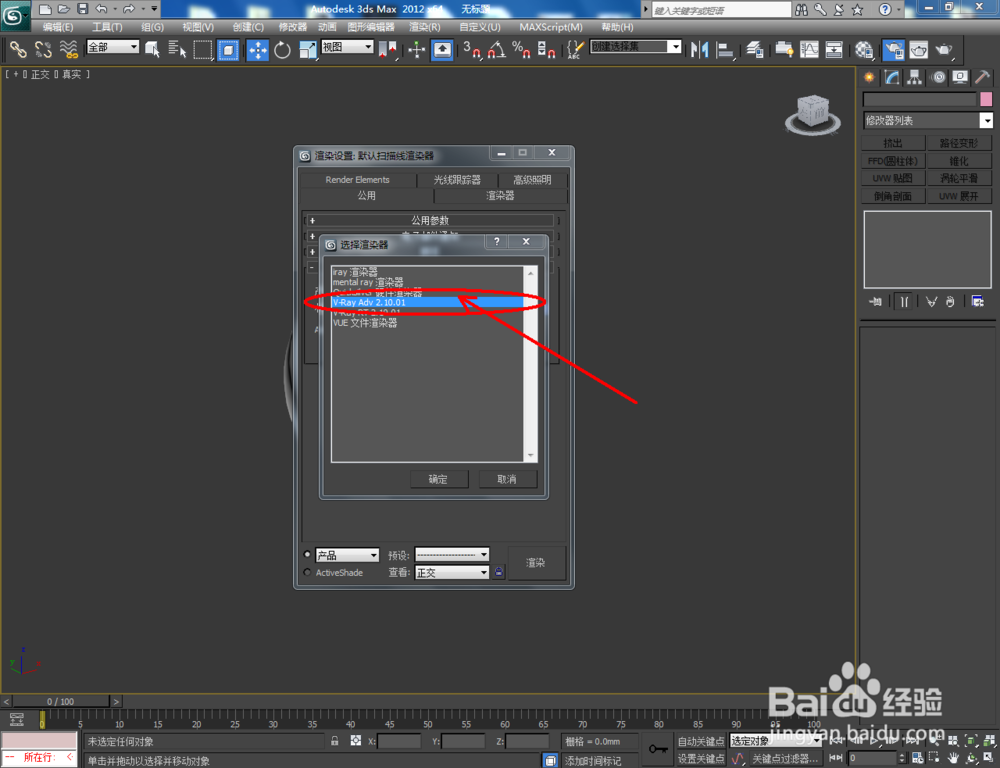Open the 预设 preset dropdown

[452, 555]
